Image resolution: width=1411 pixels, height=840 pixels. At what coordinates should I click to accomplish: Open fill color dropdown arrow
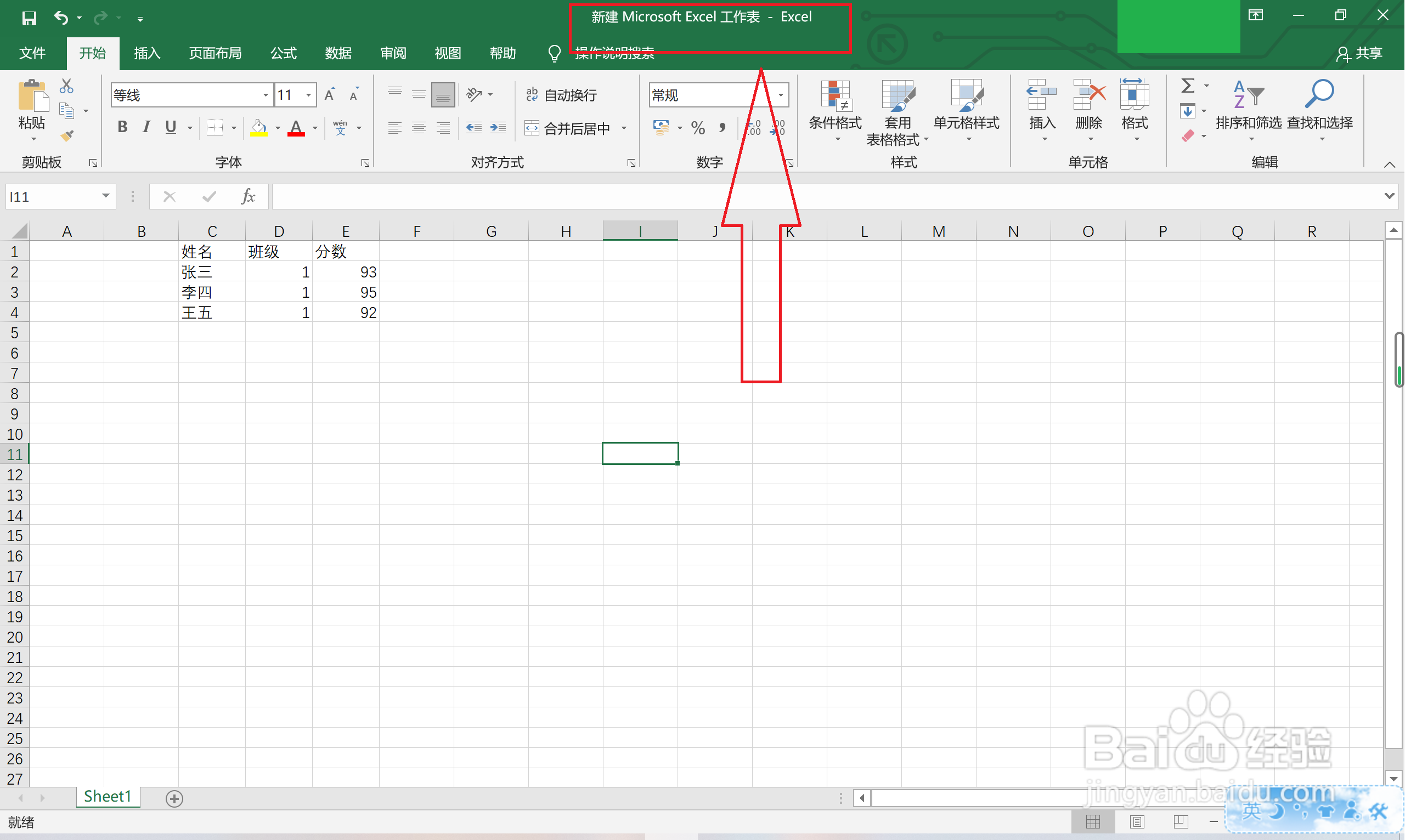(x=279, y=128)
